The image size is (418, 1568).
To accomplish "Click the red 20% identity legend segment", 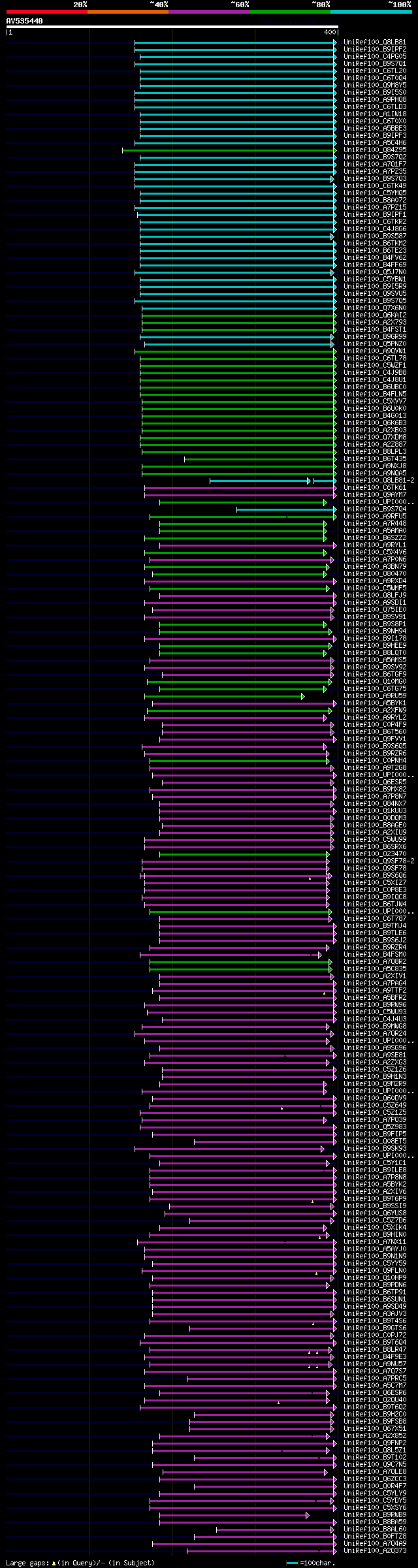I will tap(47, 12).
